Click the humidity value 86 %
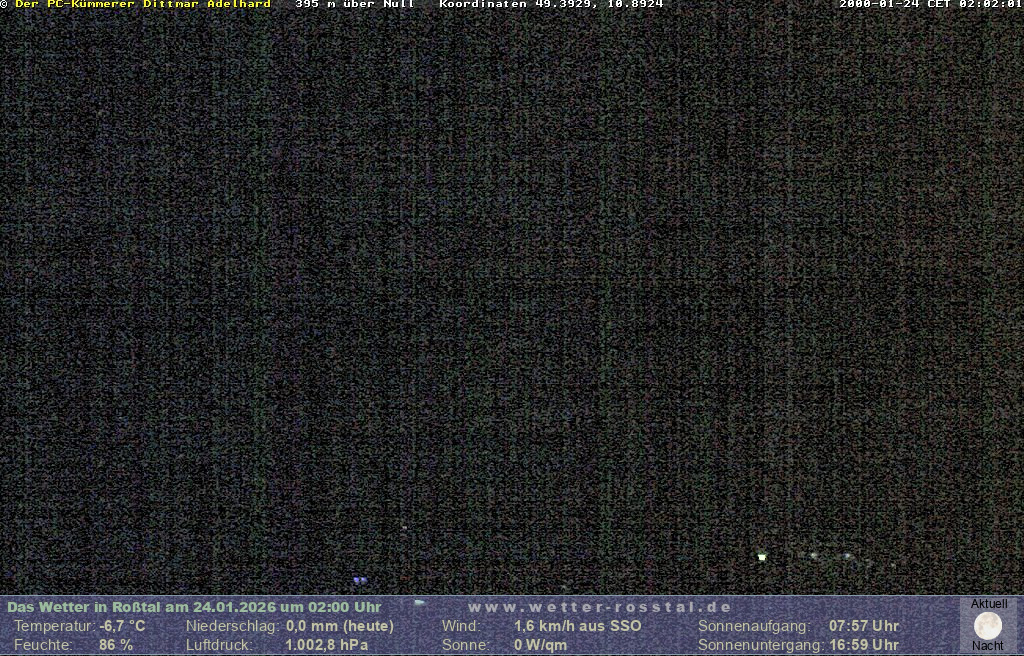Image resolution: width=1024 pixels, height=656 pixels. (x=116, y=645)
